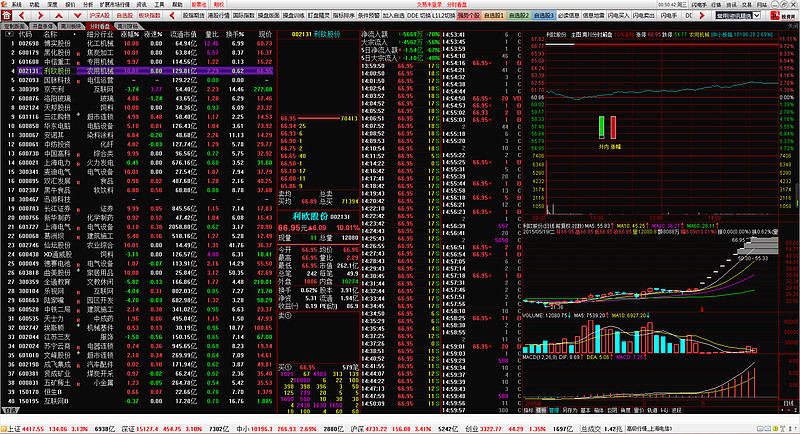Click the red up arrow button
Image resolution: width=800 pixels, height=434 pixels.
point(59,16)
